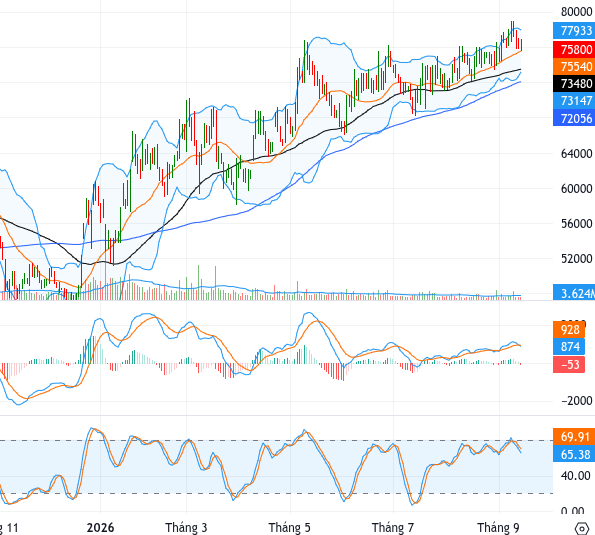
Task: Click the red 75800 last price label
Action: coord(574,50)
